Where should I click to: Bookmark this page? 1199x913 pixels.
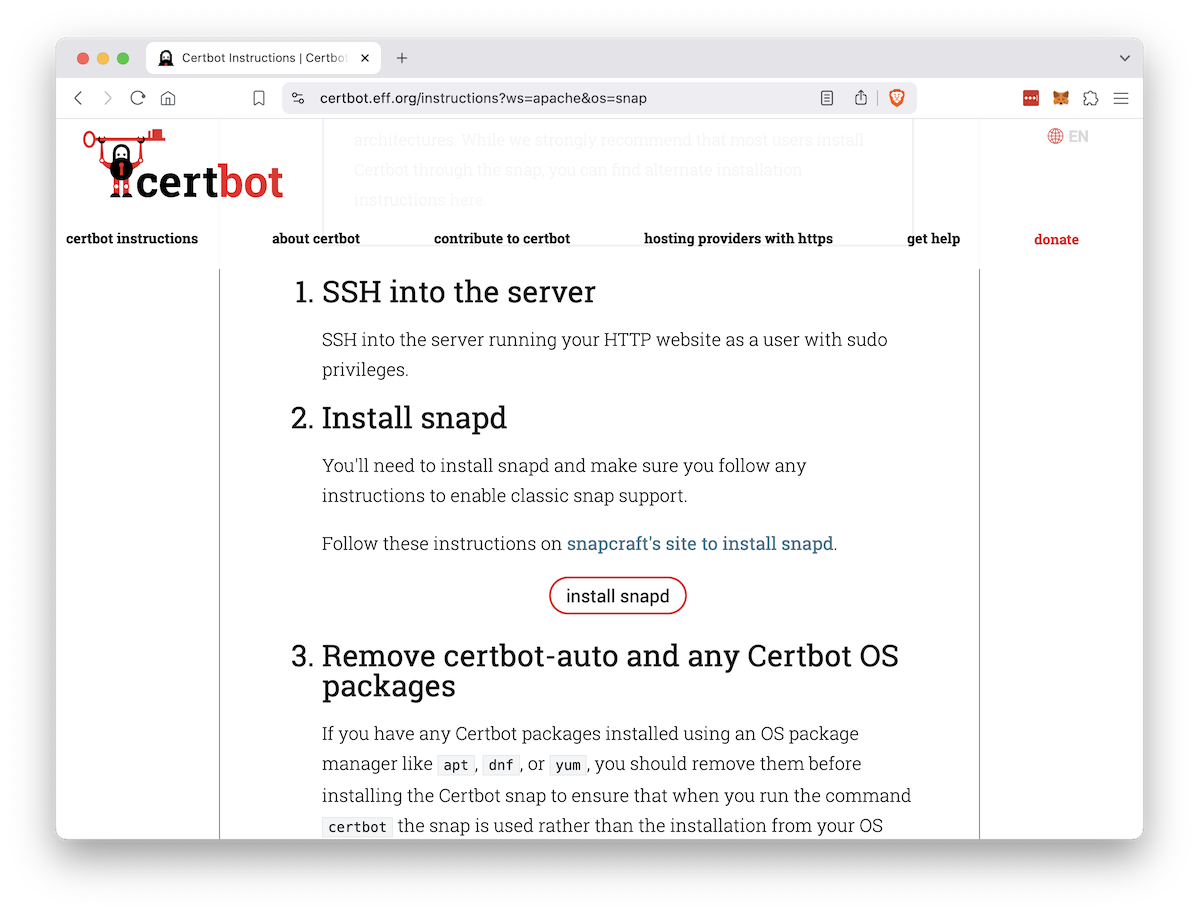(259, 98)
